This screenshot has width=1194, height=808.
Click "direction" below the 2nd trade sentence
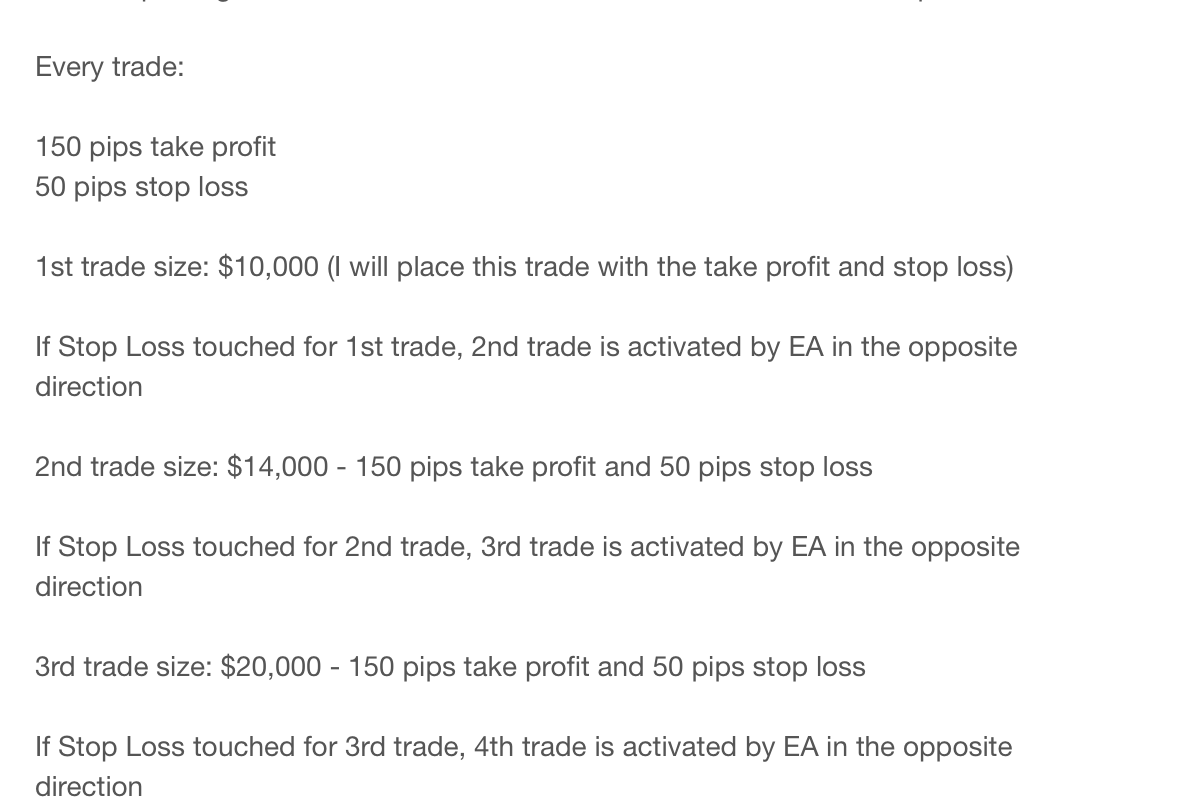click(88, 587)
